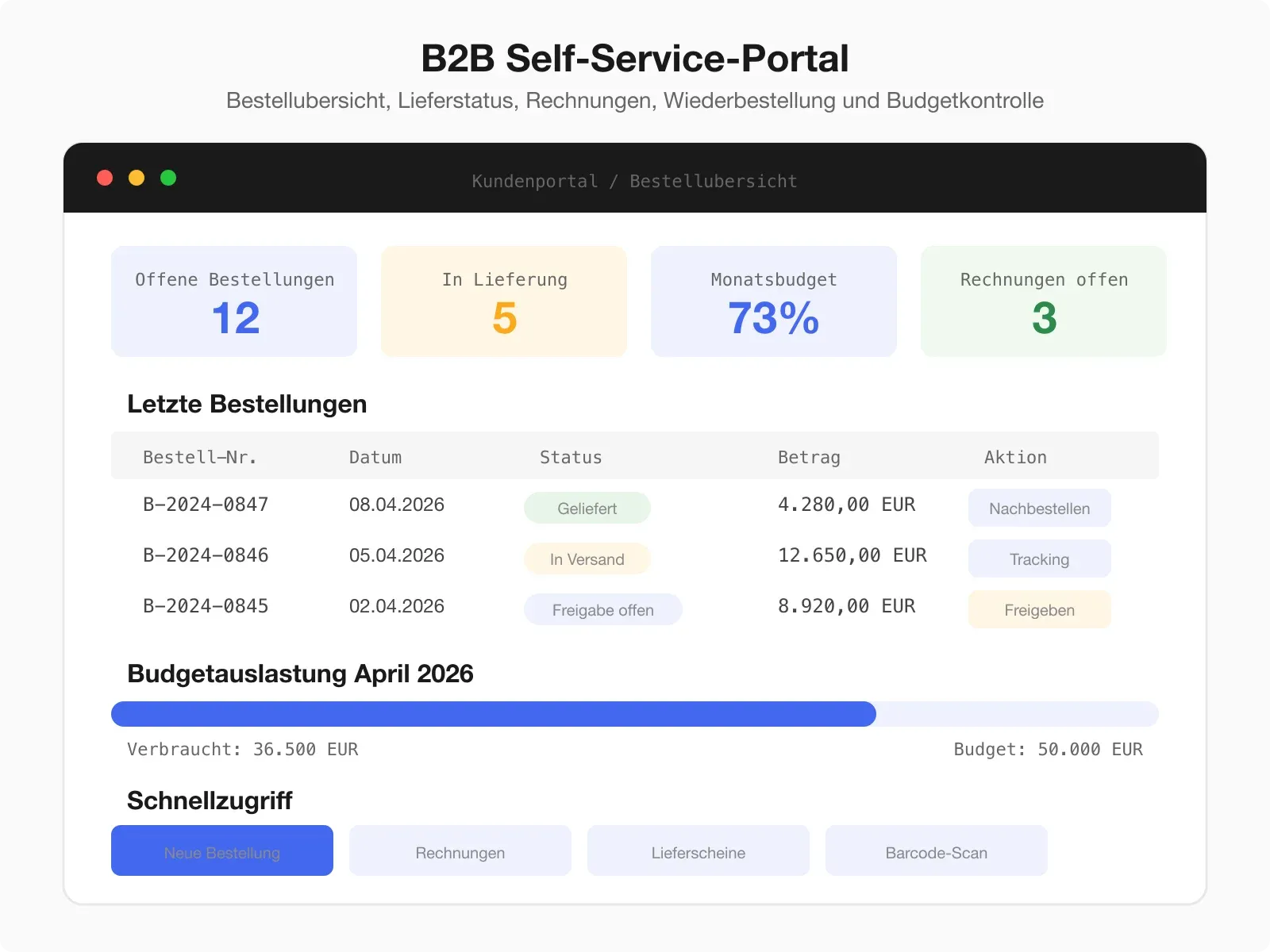Open 'Tracking' for order B-2024-0846
Image resolution: width=1270 pixels, height=952 pixels.
click(1038, 559)
